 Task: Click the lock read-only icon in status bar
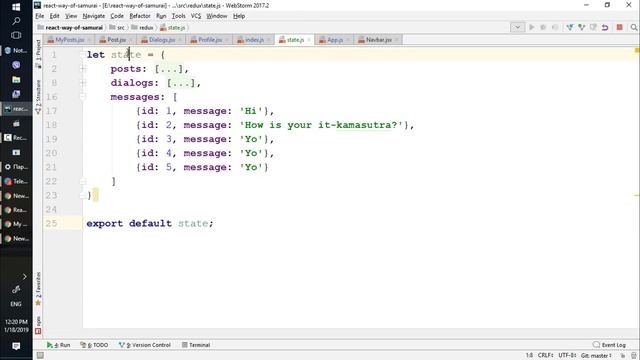(x=623, y=356)
